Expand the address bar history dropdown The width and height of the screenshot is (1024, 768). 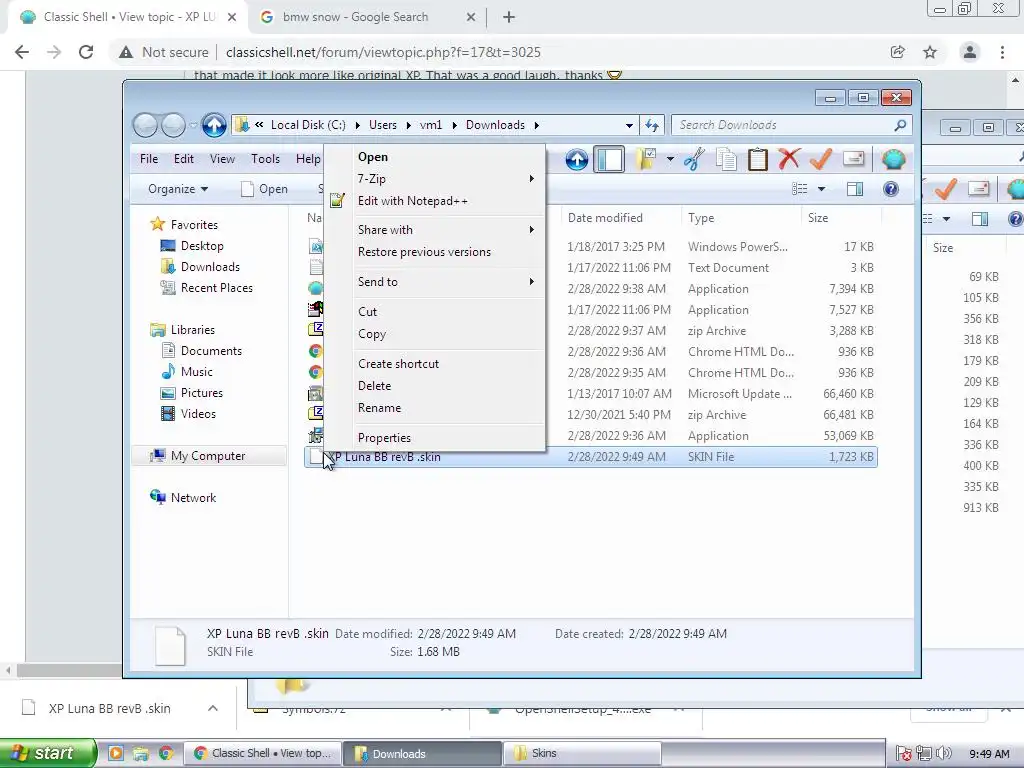coord(629,125)
